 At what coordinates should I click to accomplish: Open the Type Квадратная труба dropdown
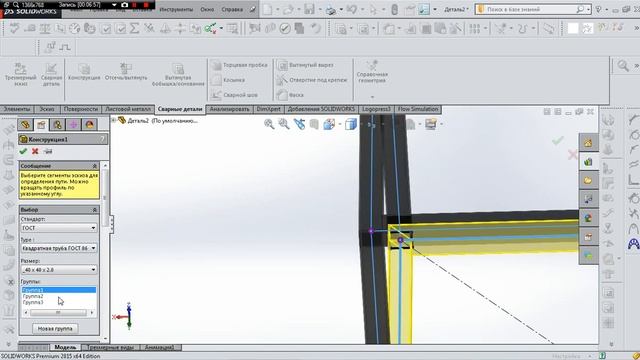point(59,248)
